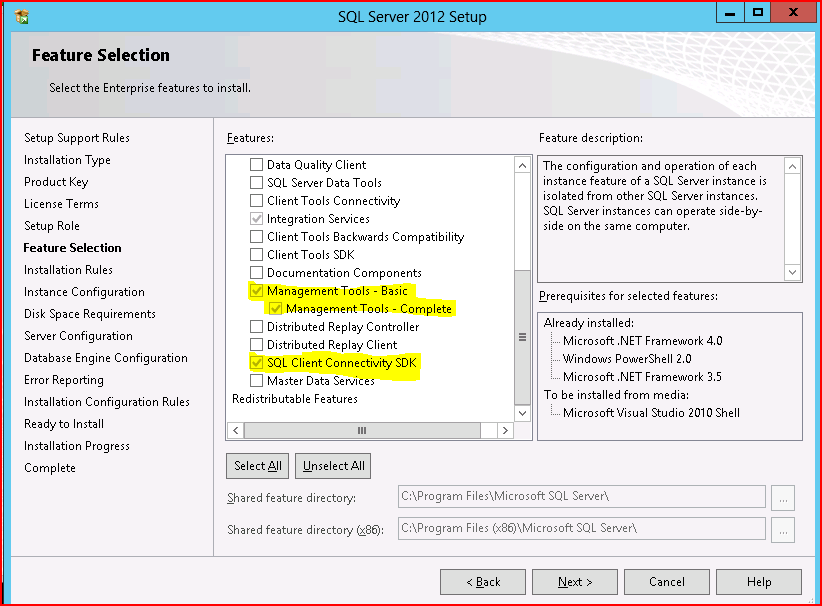
Task: Click the Unselect All button
Action: (333, 466)
